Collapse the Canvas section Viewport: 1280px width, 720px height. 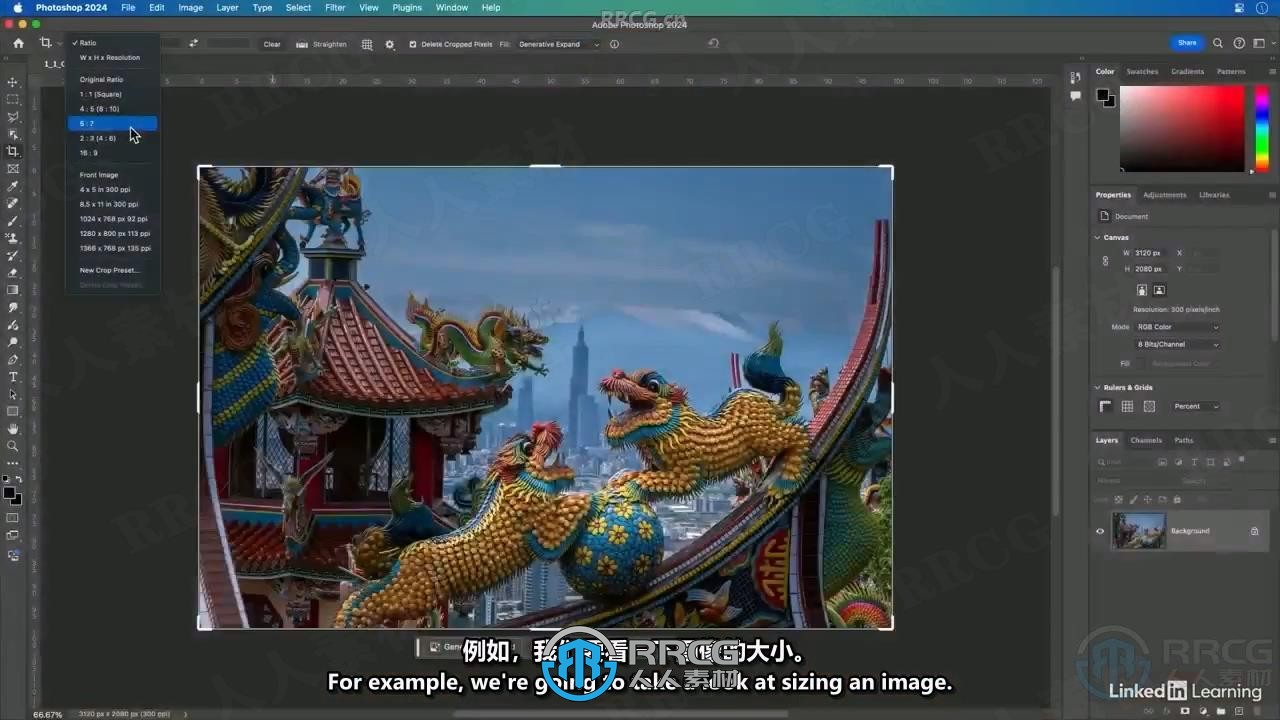[1098, 237]
